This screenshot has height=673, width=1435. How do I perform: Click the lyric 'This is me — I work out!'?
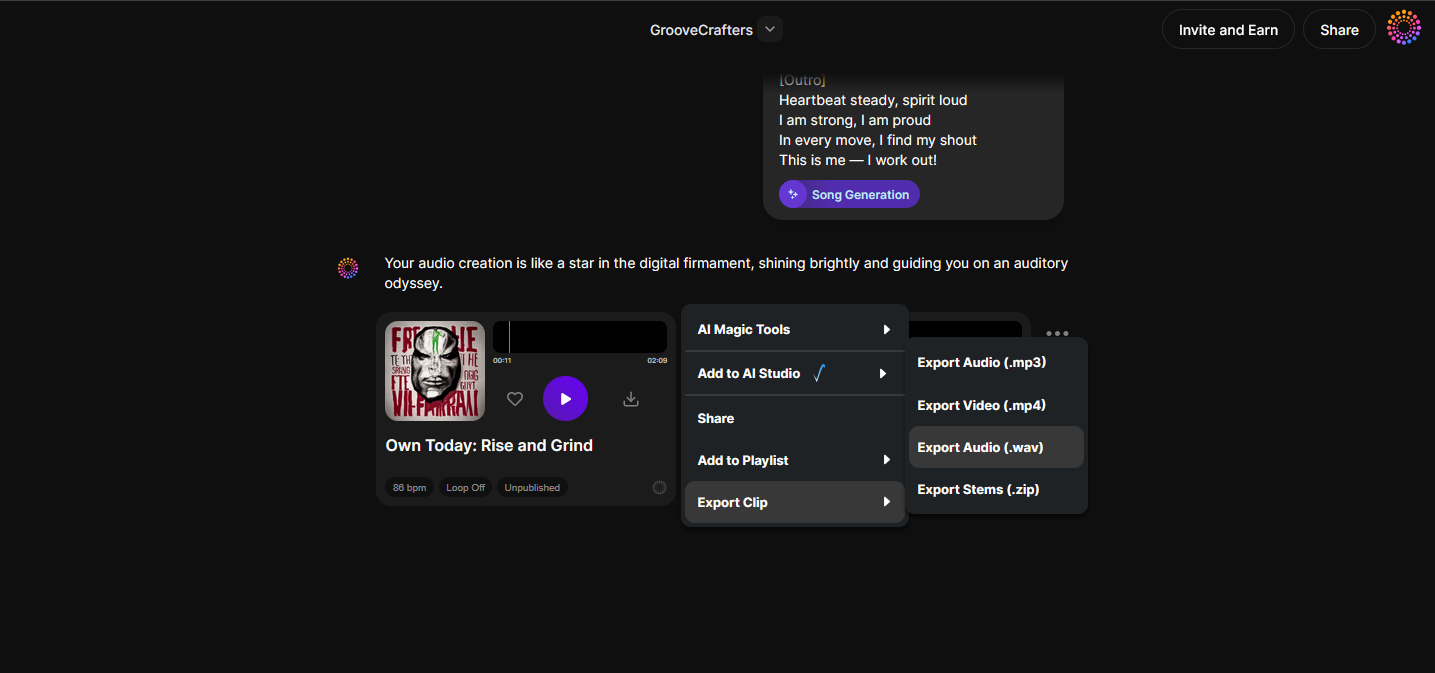click(x=858, y=160)
